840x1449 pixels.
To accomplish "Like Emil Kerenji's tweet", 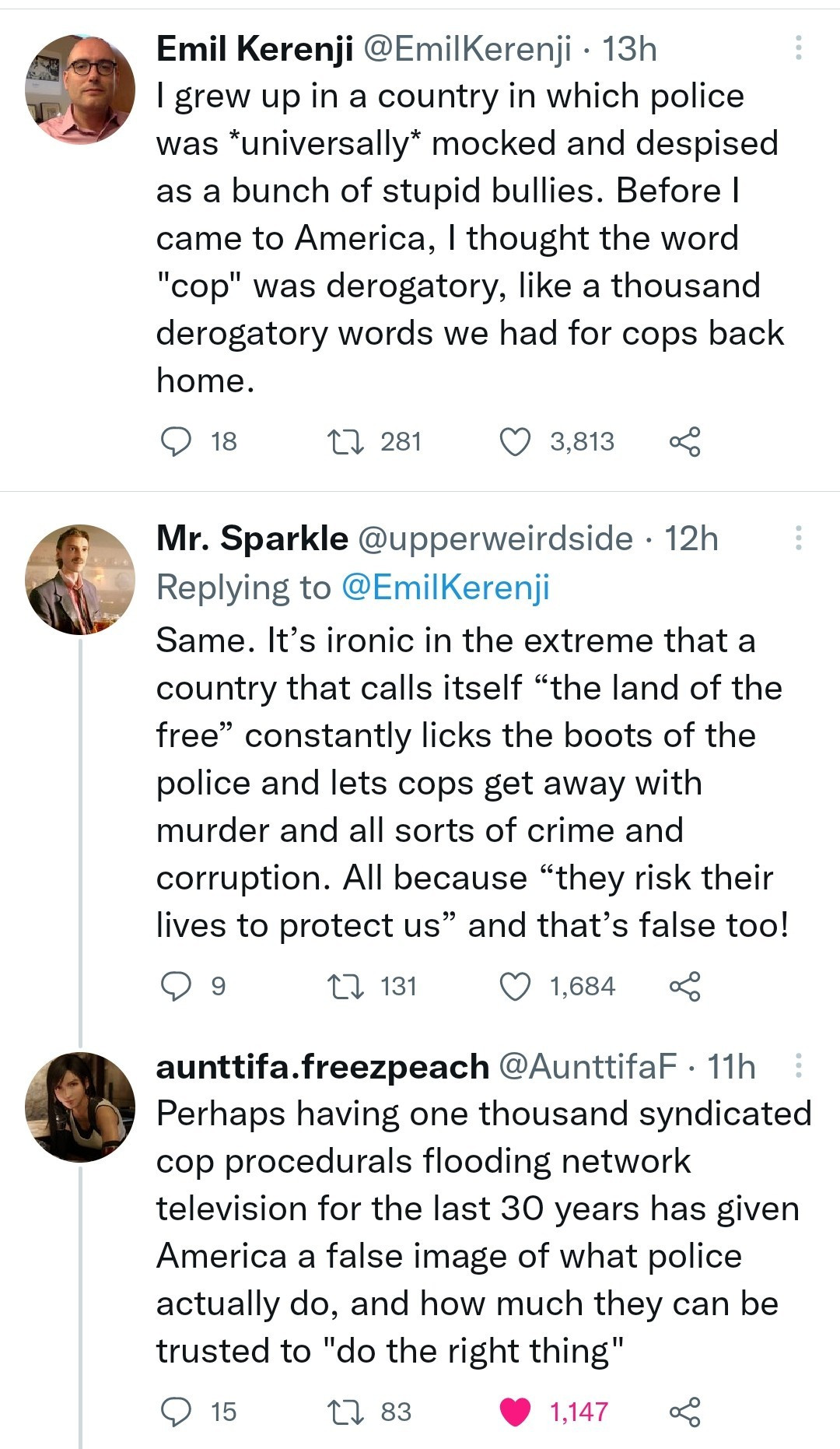I will (515, 442).
